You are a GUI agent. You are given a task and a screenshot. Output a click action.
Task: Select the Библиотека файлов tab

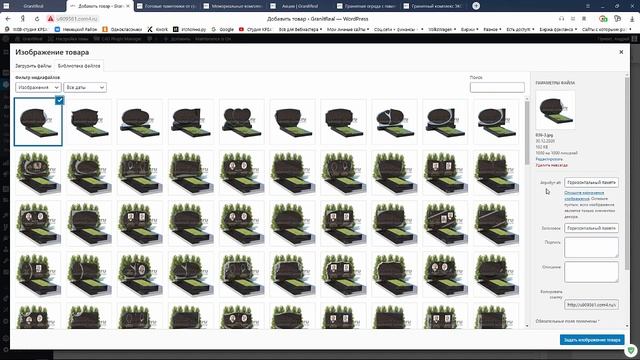(79, 66)
